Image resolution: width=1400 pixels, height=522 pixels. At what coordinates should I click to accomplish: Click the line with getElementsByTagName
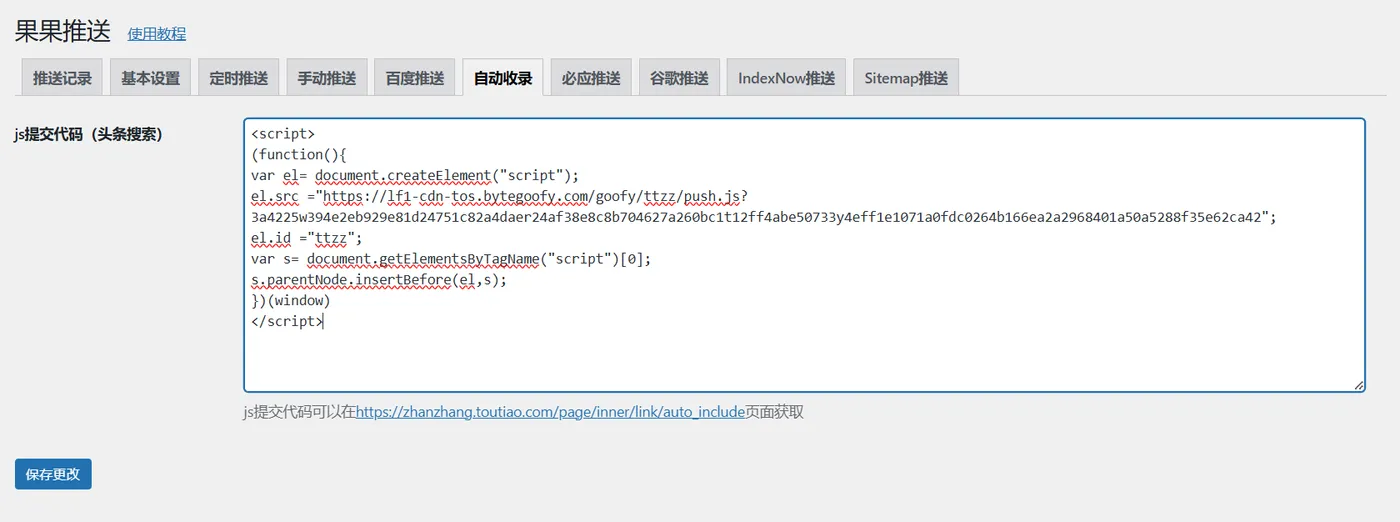(x=451, y=259)
